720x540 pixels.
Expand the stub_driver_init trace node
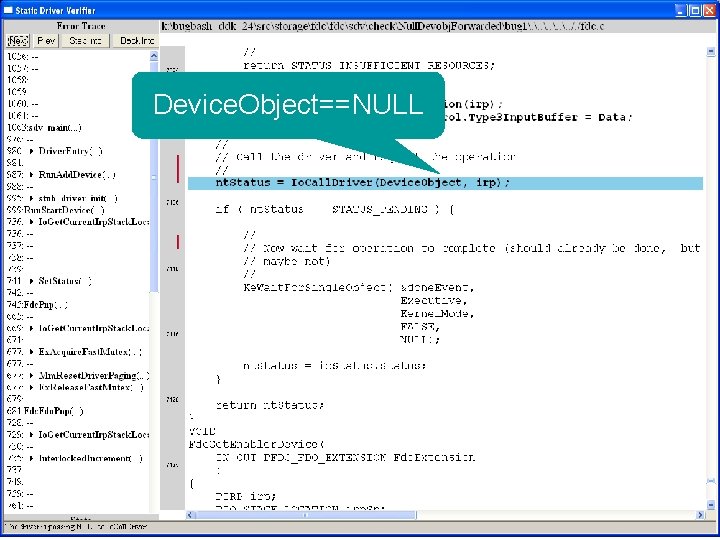coord(31,198)
